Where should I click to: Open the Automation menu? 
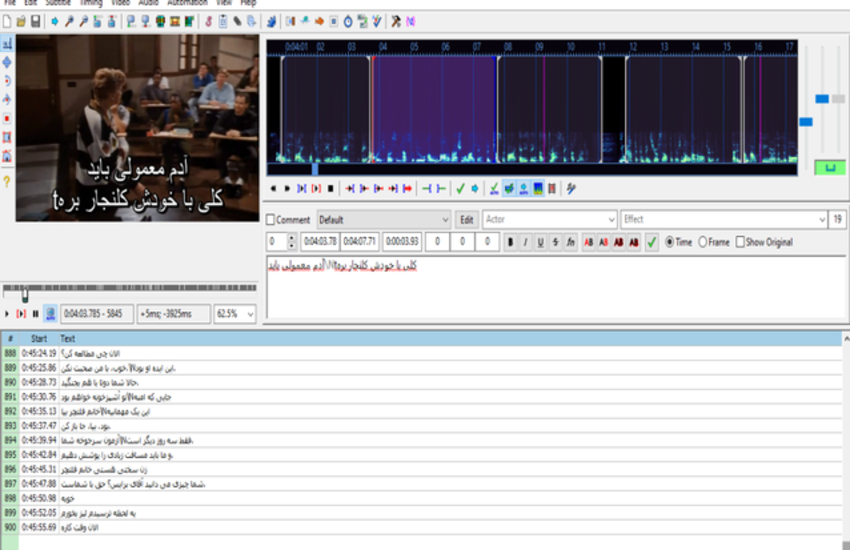coord(186,3)
